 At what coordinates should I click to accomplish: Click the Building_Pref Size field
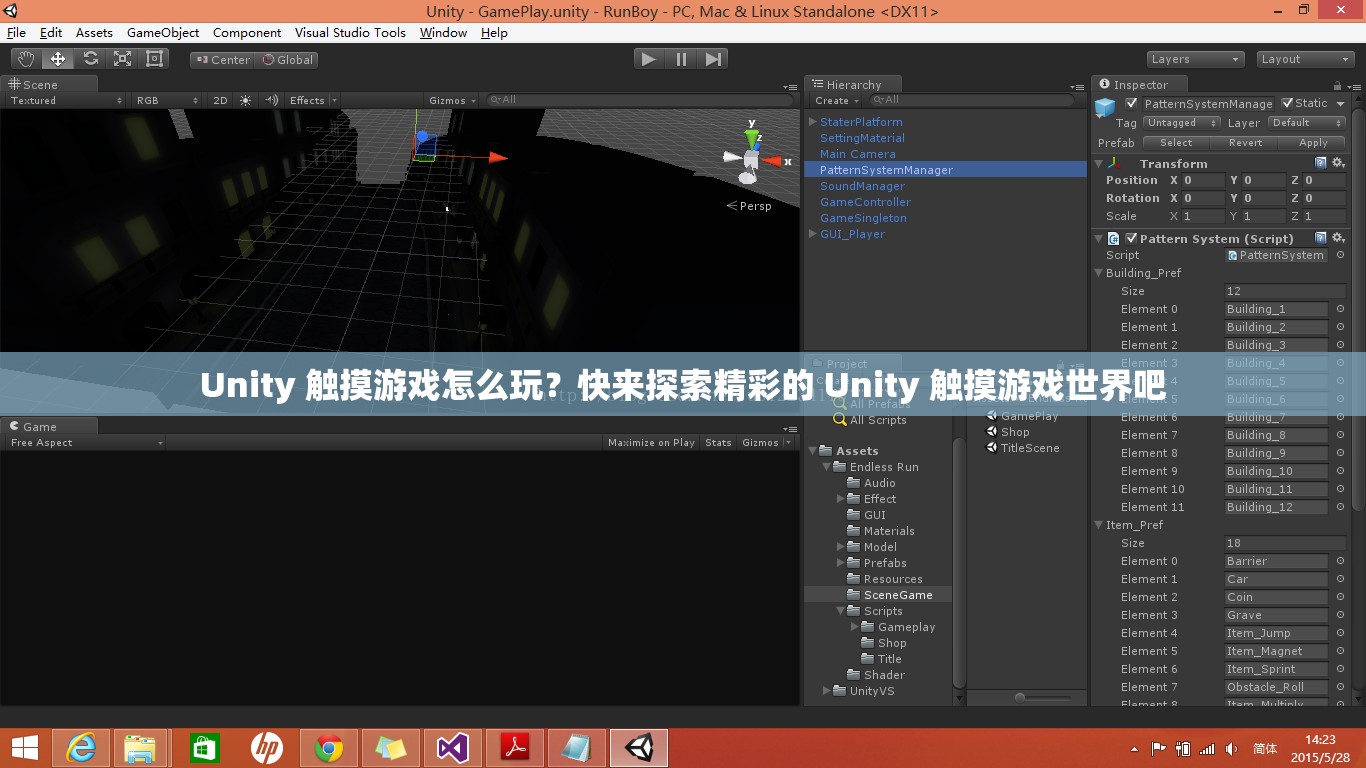(x=1286, y=291)
